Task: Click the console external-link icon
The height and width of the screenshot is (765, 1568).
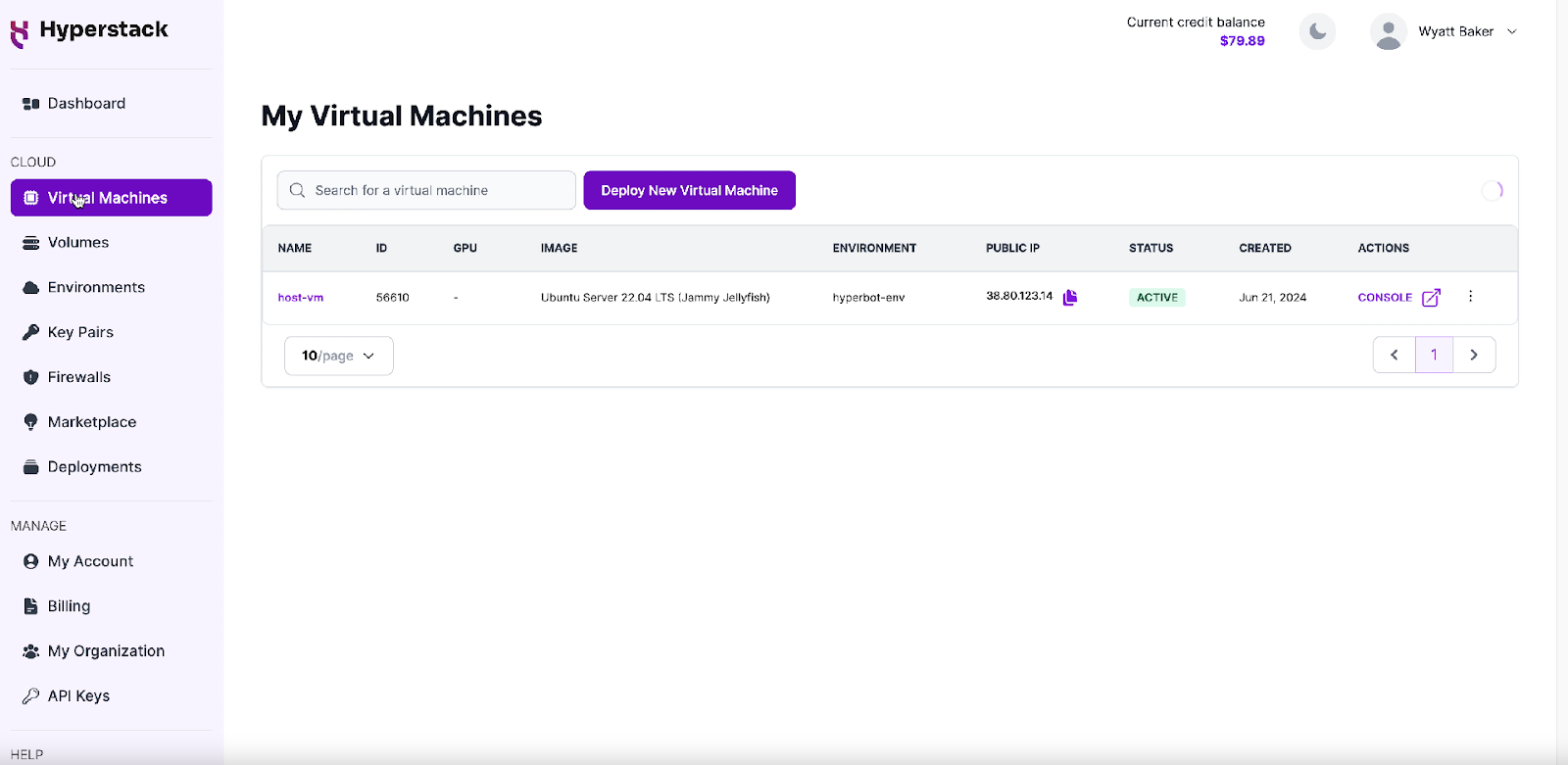Action: pyautogui.click(x=1431, y=298)
